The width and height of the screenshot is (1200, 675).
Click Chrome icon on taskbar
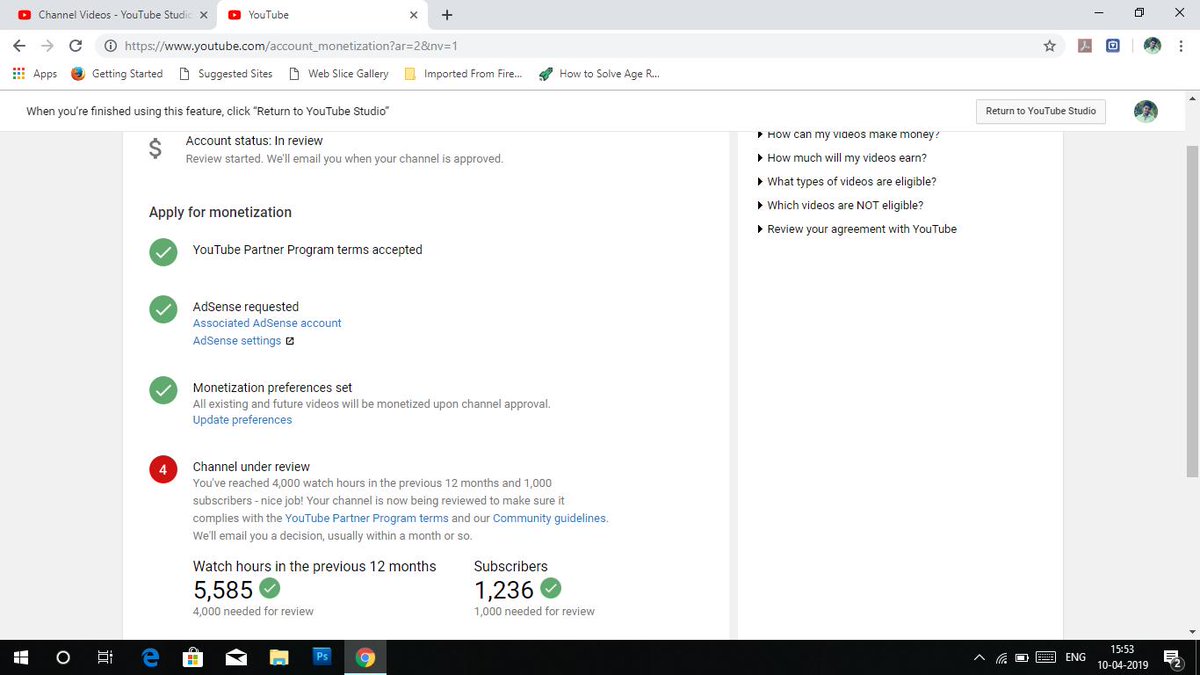(x=365, y=657)
